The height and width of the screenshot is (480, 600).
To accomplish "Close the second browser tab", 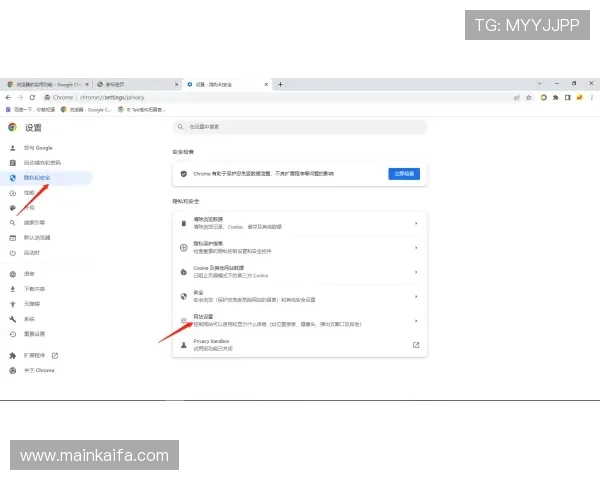I will (x=176, y=84).
